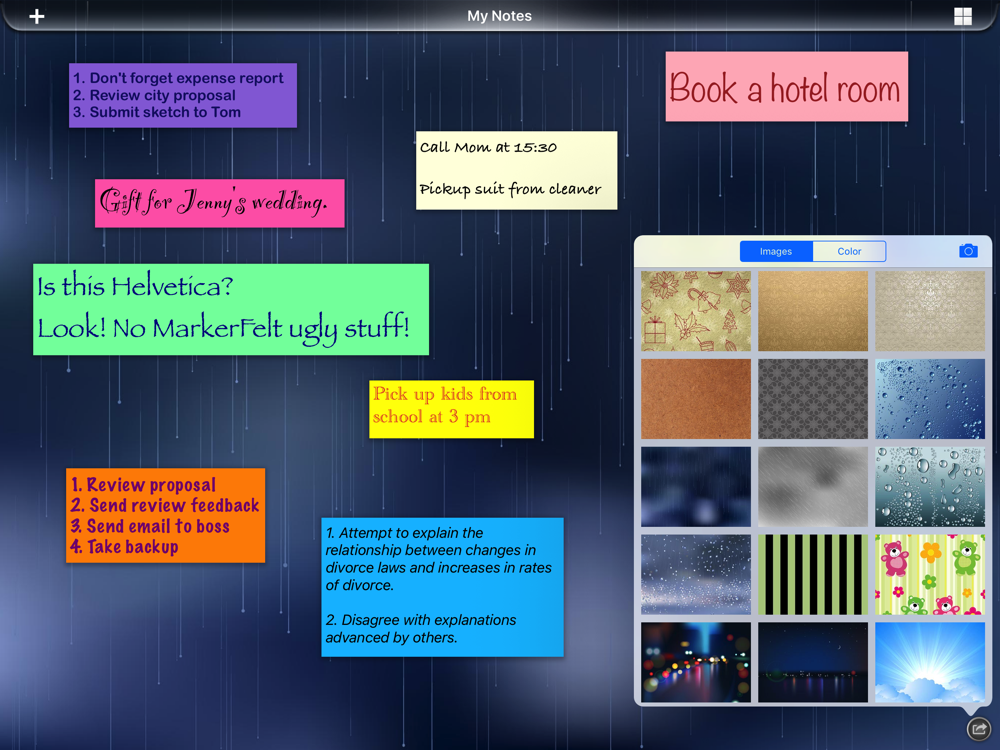Select the Christmas pattern background
Viewport: 1000px width, 750px height.
click(696, 311)
